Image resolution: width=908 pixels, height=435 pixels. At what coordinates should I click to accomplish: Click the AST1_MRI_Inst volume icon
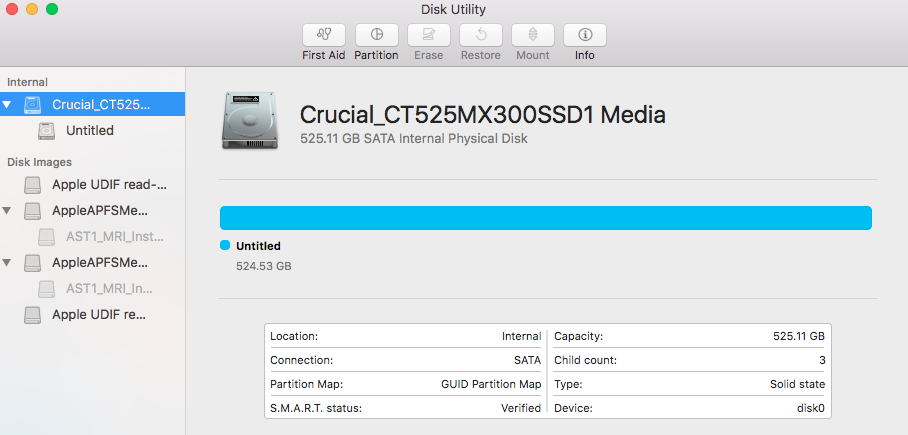click(46, 237)
